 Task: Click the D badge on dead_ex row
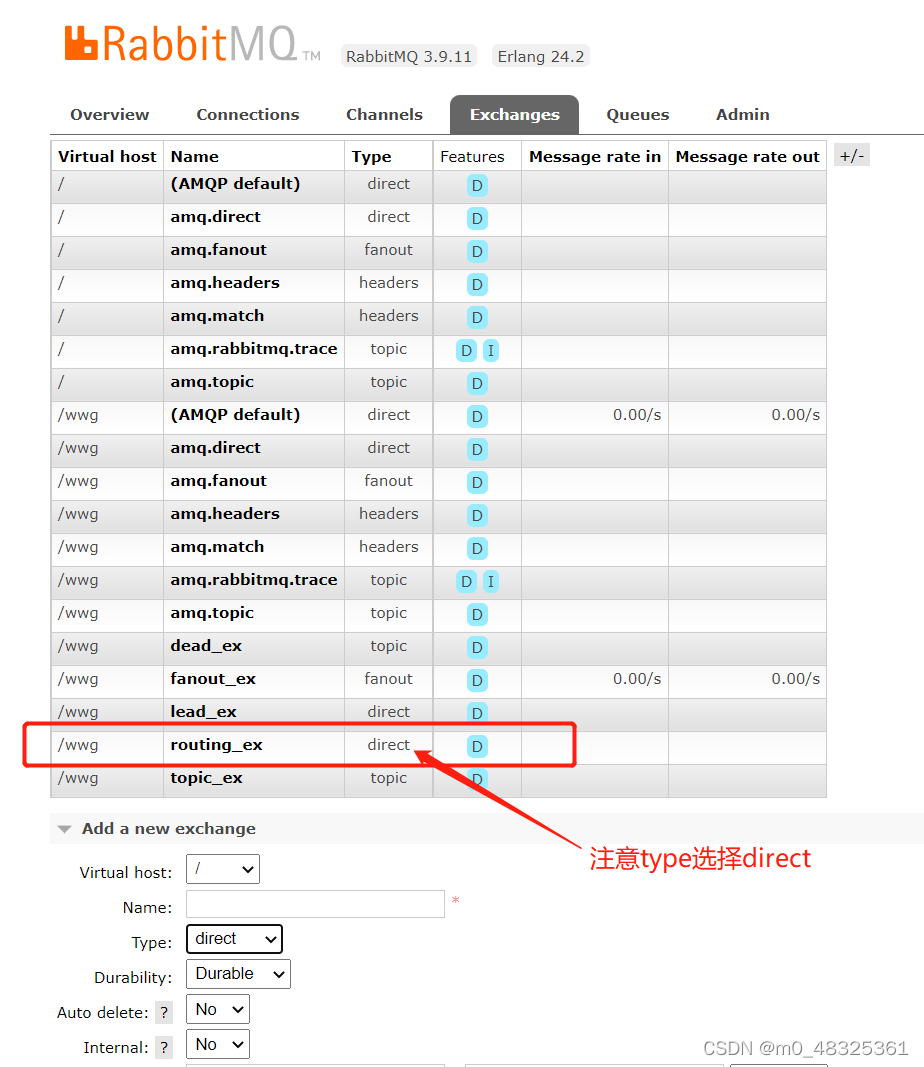pyautogui.click(x=477, y=647)
